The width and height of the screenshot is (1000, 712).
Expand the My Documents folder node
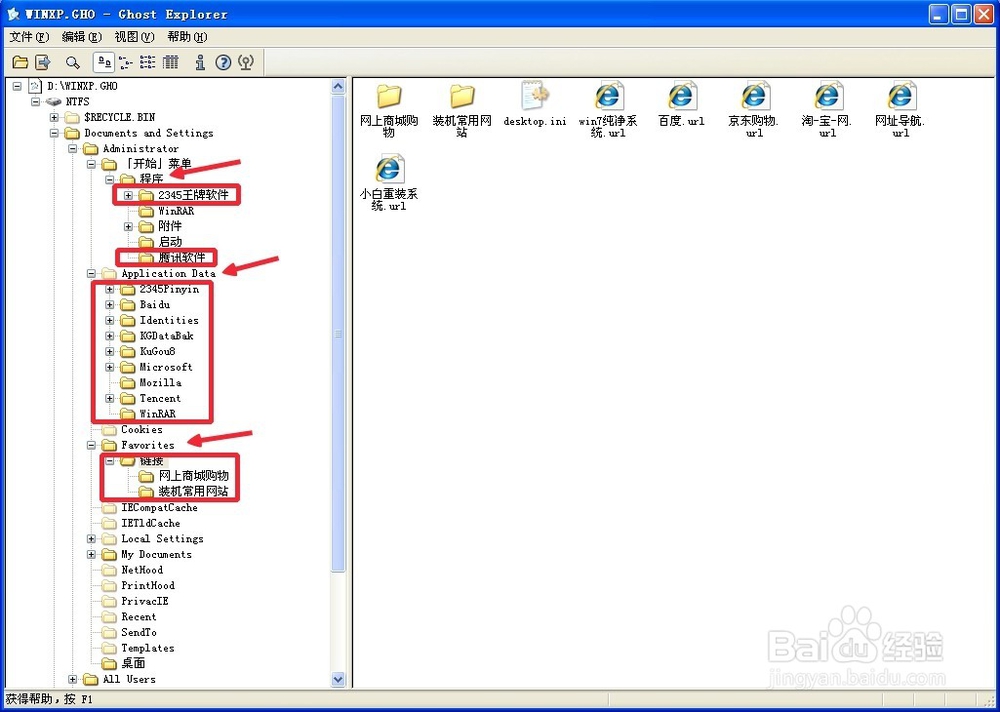point(91,554)
